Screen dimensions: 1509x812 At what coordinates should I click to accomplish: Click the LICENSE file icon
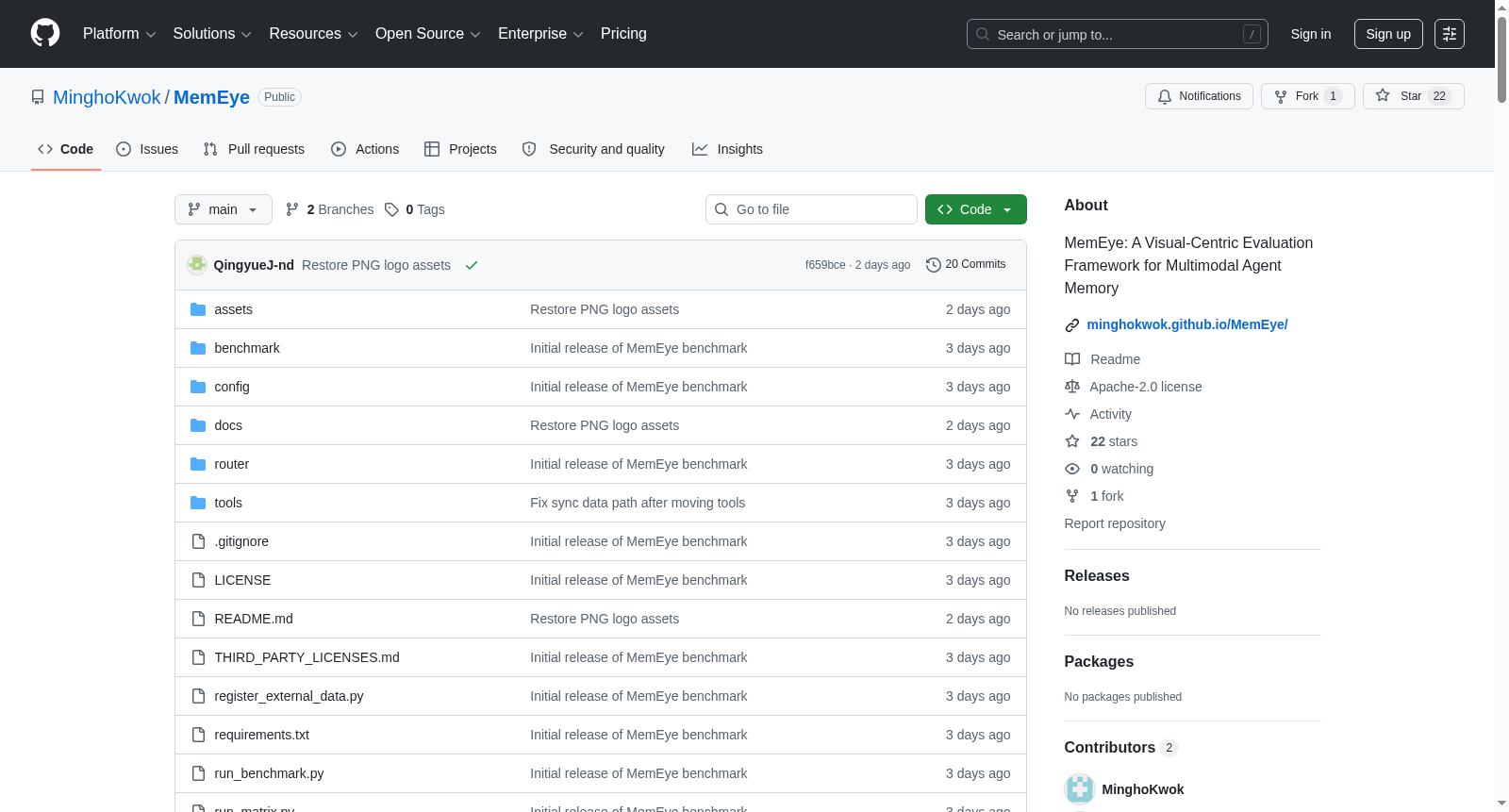tap(198, 580)
